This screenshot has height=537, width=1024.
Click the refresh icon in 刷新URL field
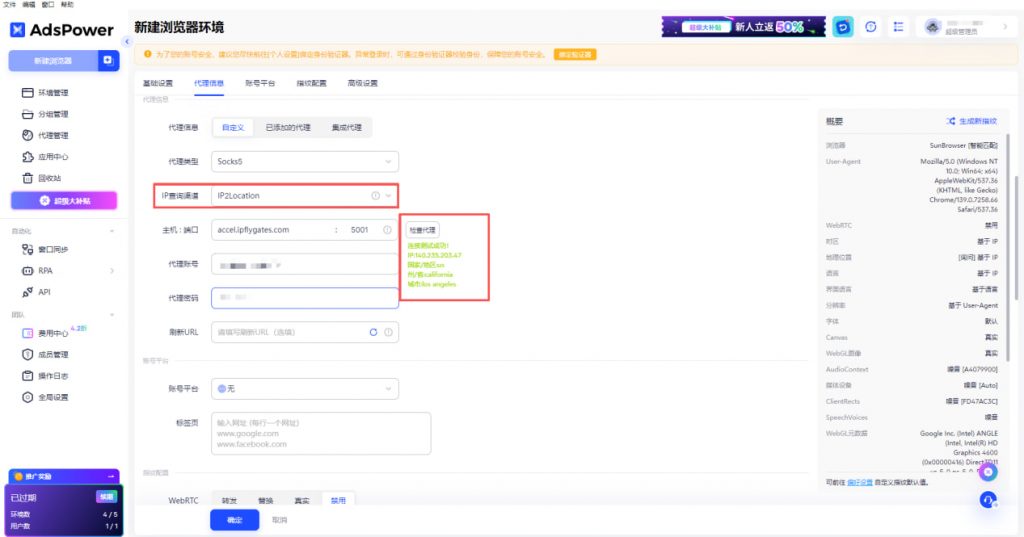pyautogui.click(x=373, y=332)
